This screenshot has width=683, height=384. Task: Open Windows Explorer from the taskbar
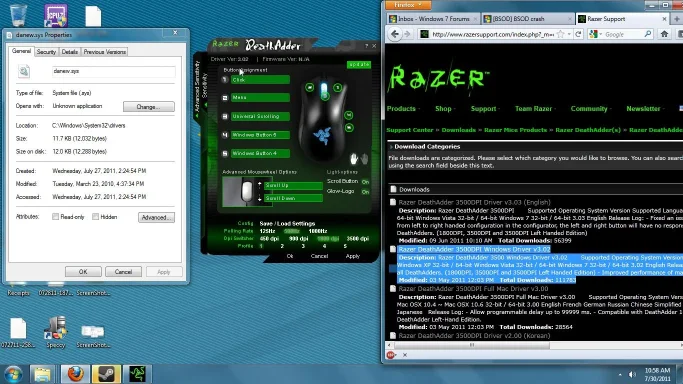(42, 374)
